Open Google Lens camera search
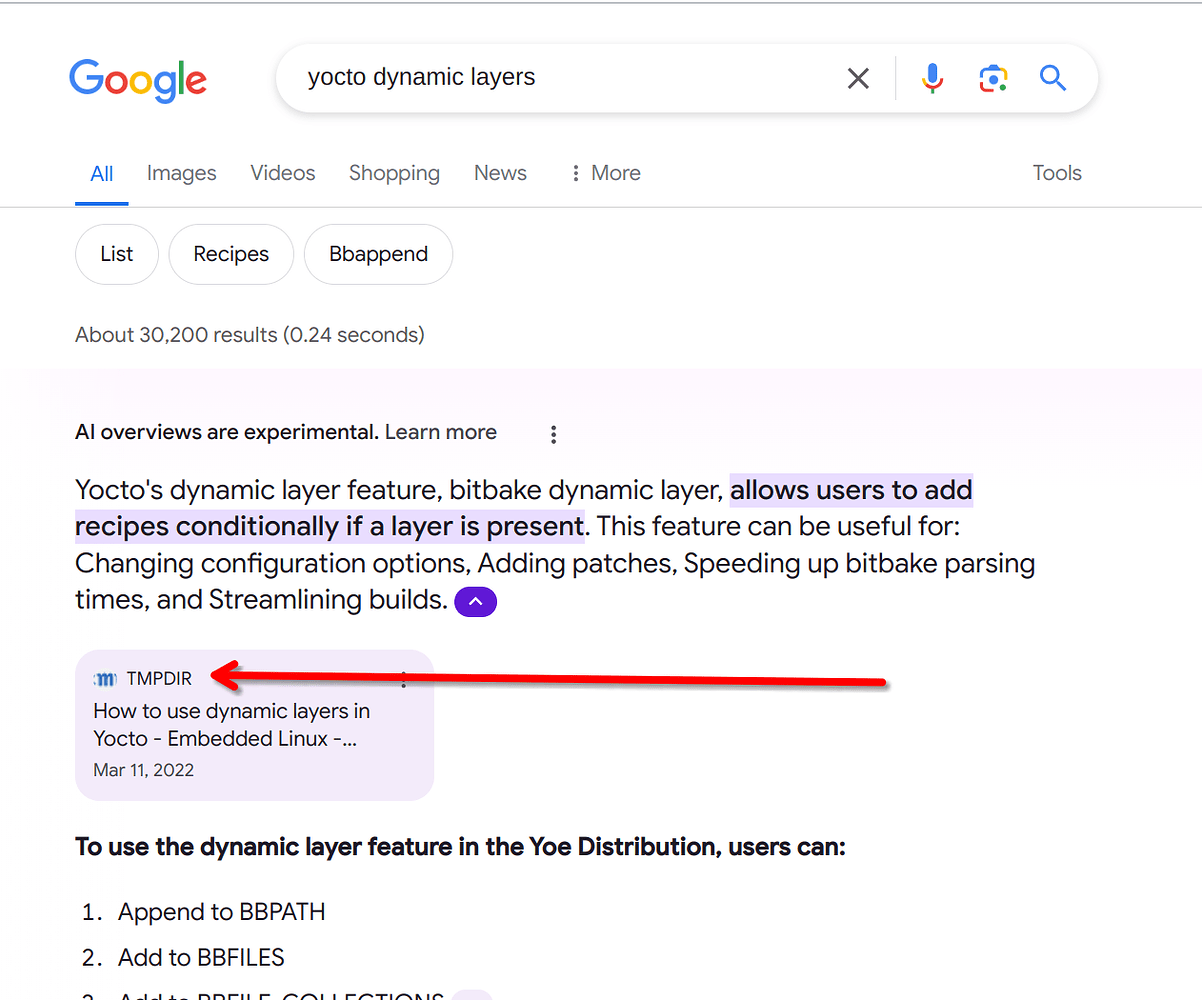 pos(993,78)
